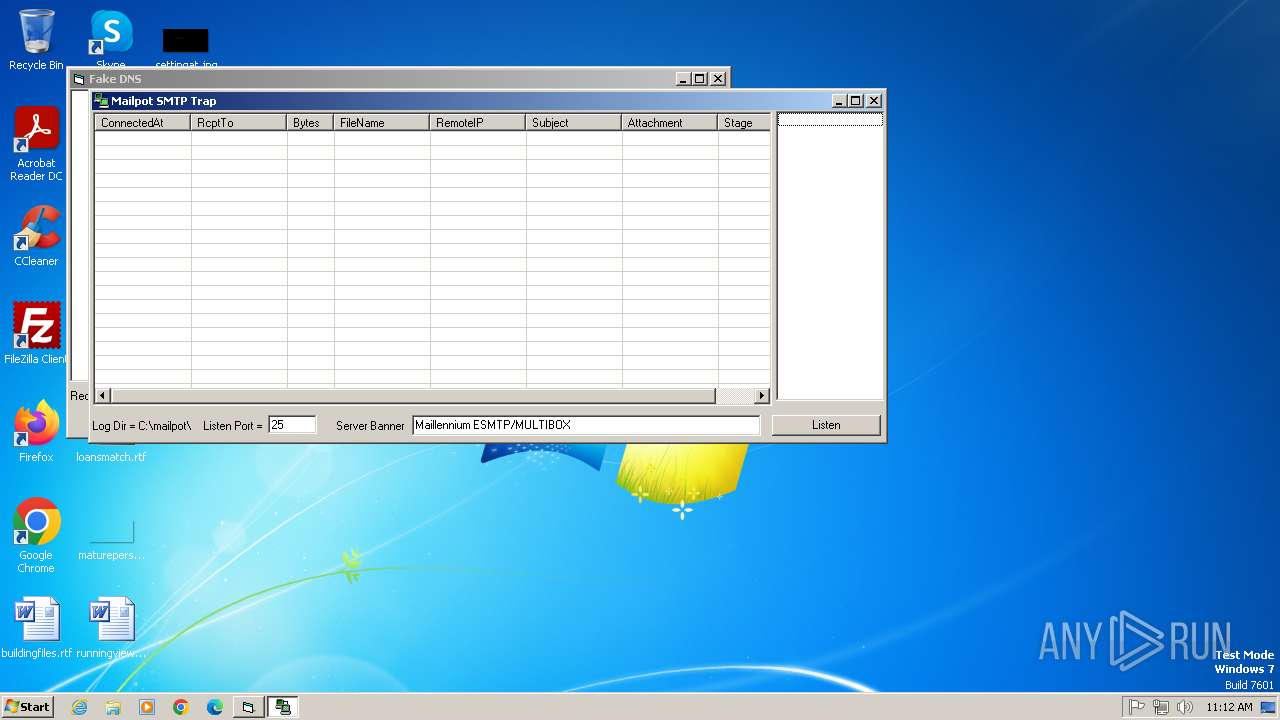Edit the Server Banner text field
This screenshot has height=720, width=1280.
point(586,425)
